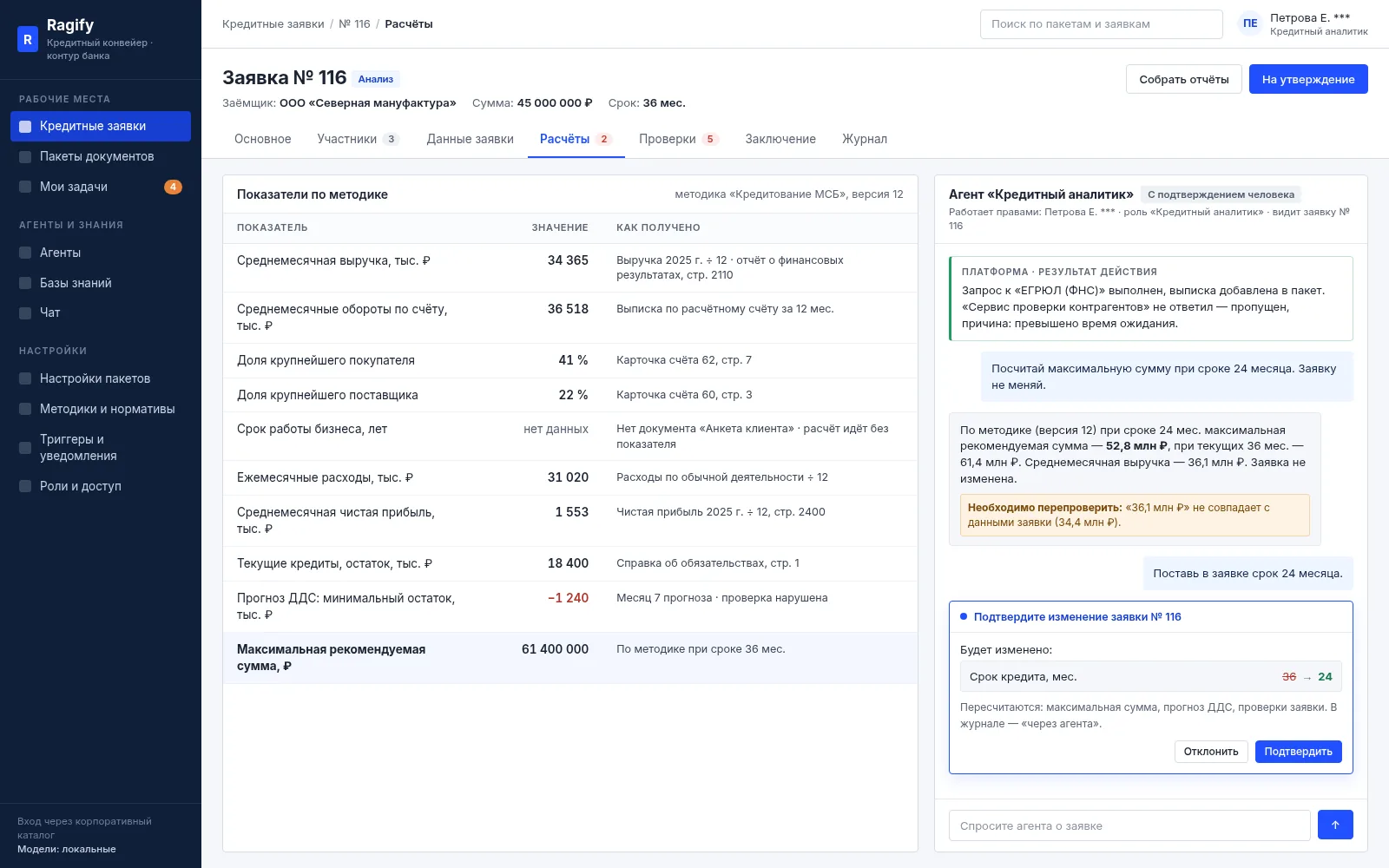The height and width of the screenshot is (868, 1389).
Task: Click the С подтверждением человека badge
Action: pyautogui.click(x=1221, y=194)
